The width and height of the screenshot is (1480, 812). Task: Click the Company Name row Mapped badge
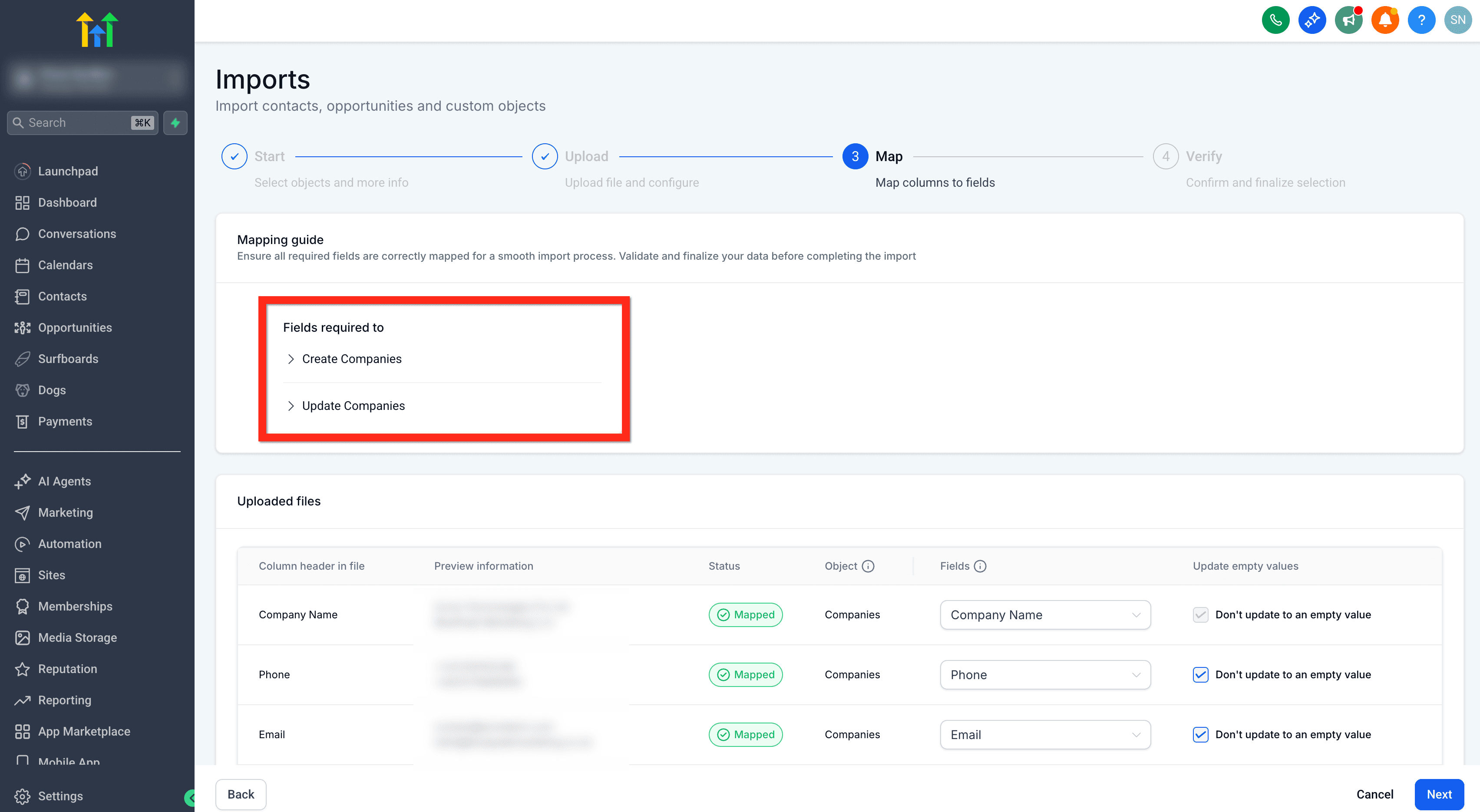click(x=745, y=614)
